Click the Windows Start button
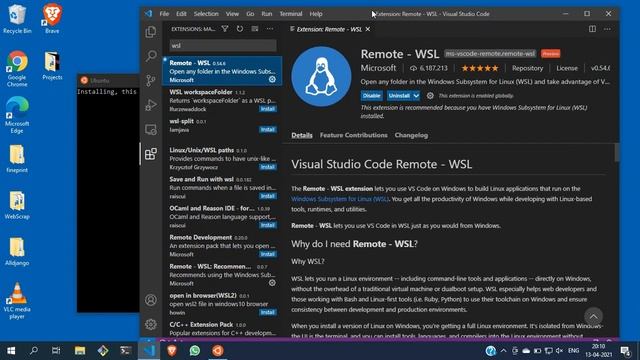The width and height of the screenshot is (640, 360). pyautogui.click(x=11, y=351)
